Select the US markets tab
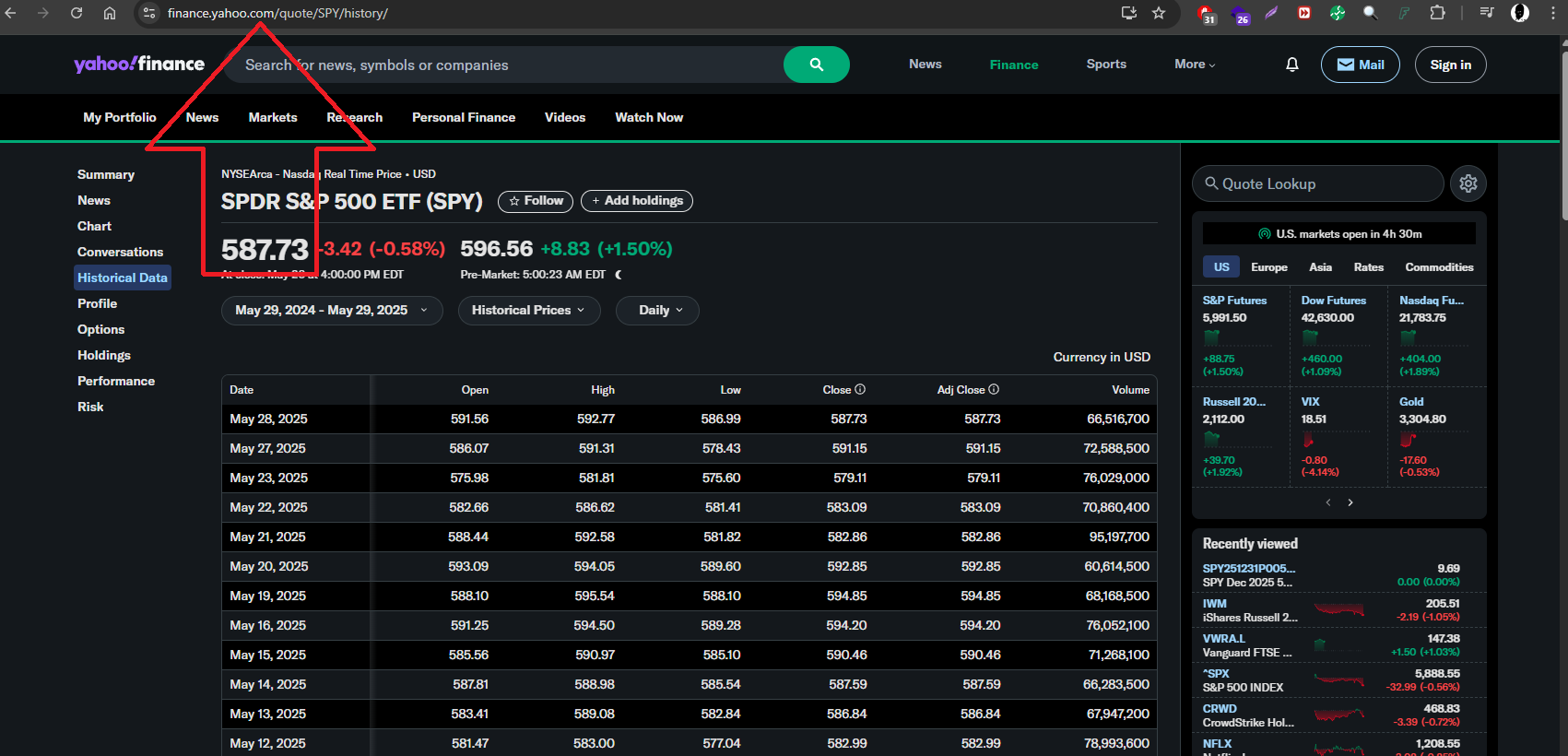1568x756 pixels. pos(1221,267)
